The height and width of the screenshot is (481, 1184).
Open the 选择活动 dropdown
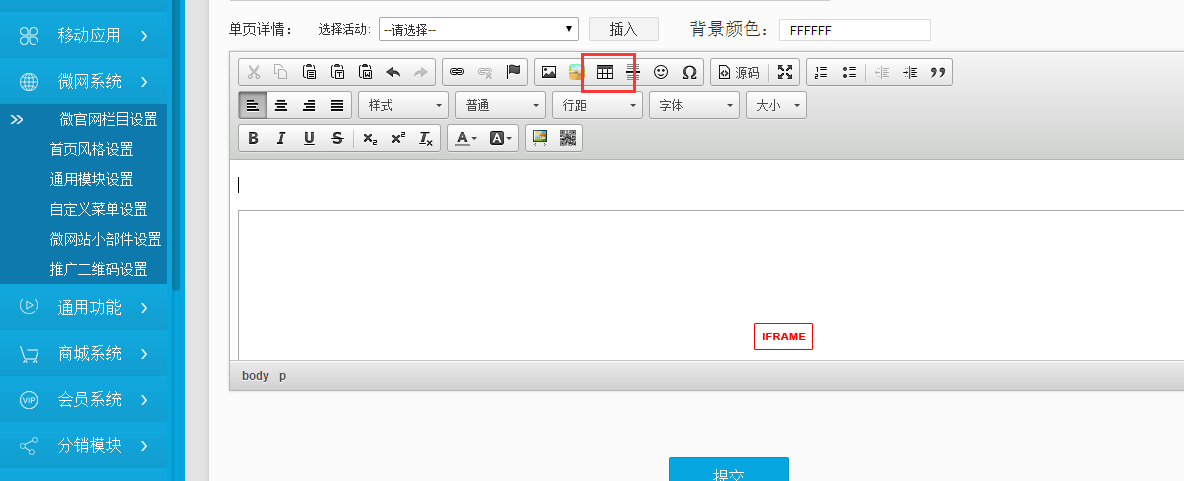coord(478,29)
